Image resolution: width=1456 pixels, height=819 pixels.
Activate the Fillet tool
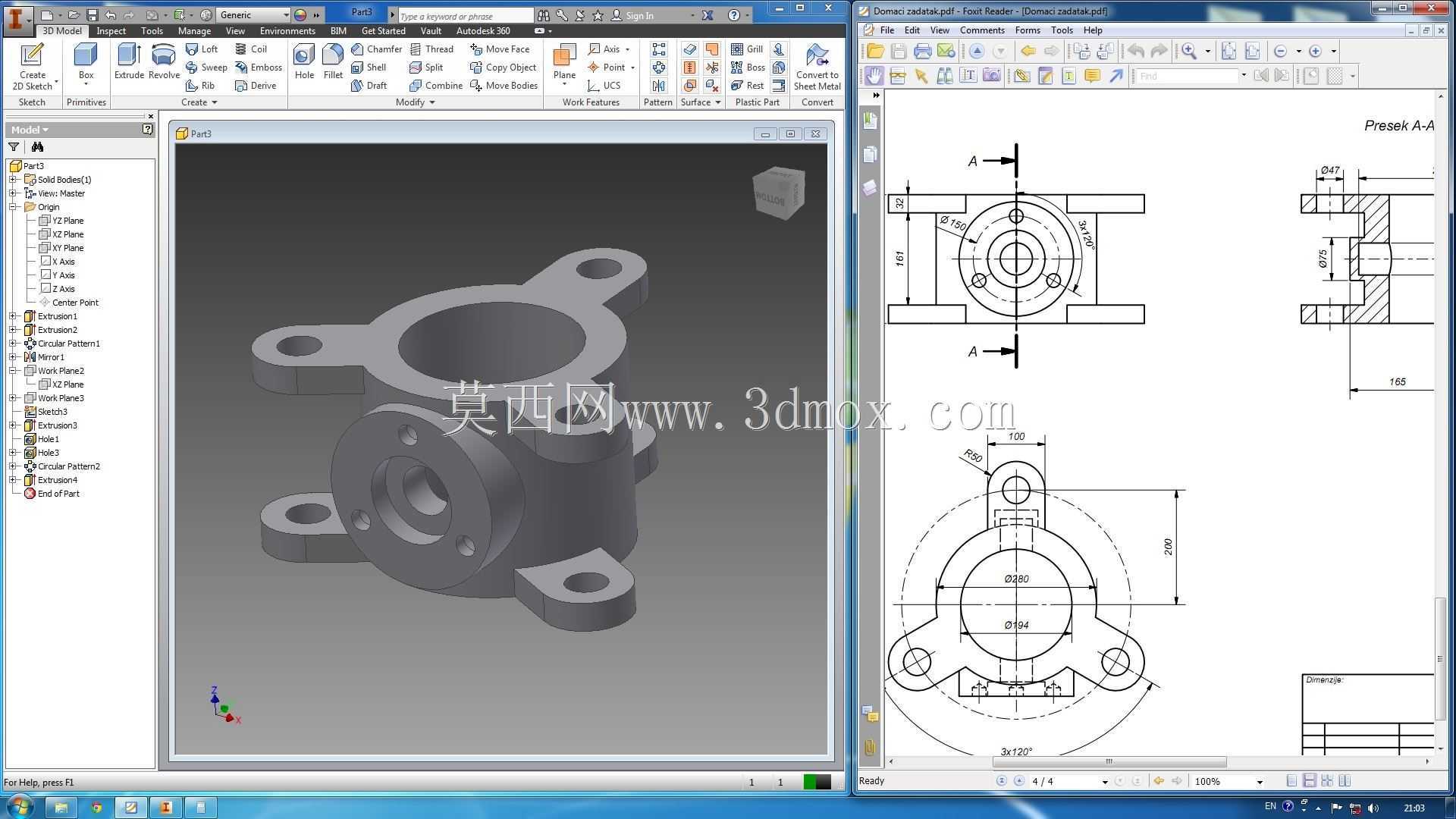tap(333, 61)
